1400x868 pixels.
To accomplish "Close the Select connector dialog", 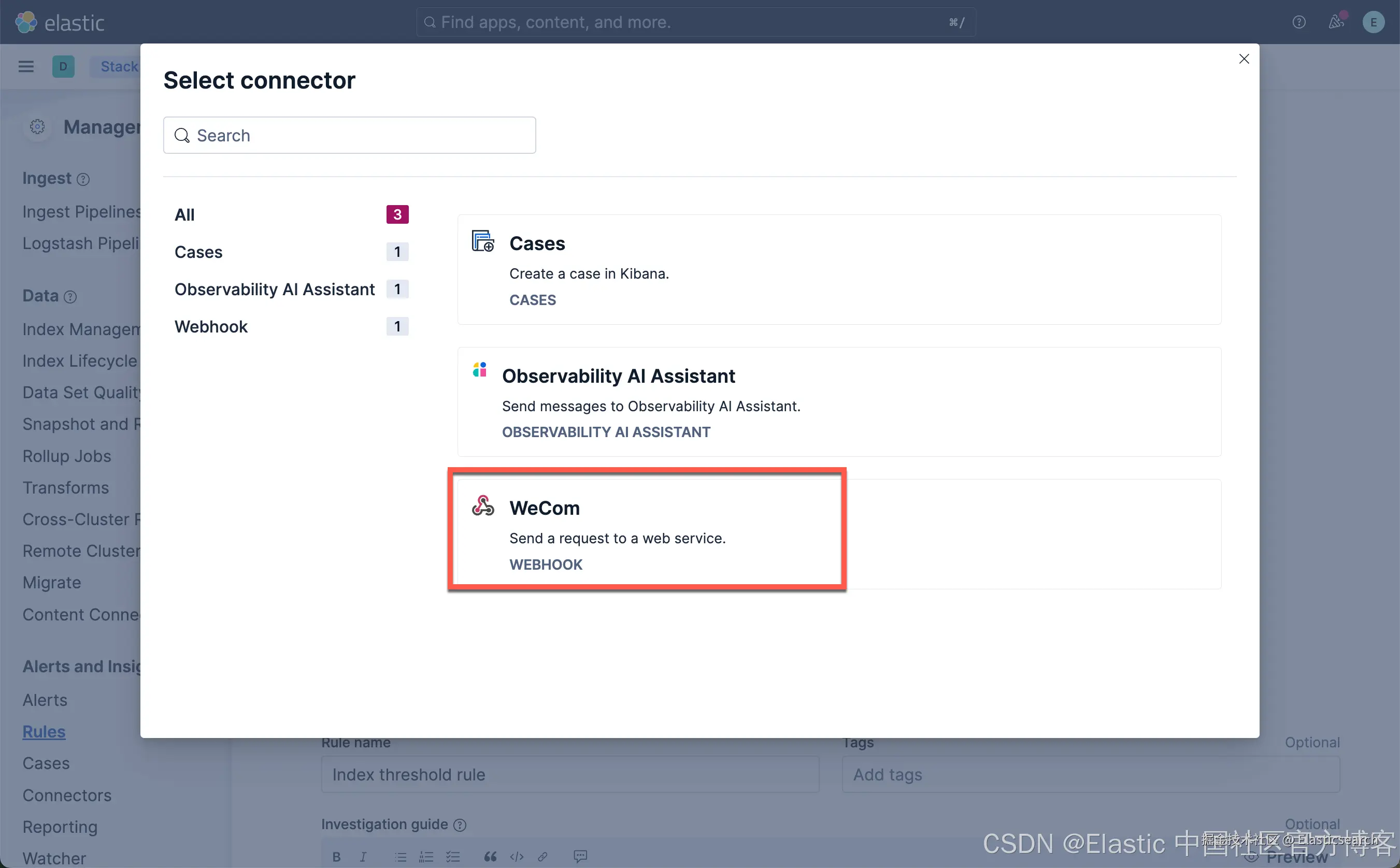I will pyautogui.click(x=1244, y=59).
